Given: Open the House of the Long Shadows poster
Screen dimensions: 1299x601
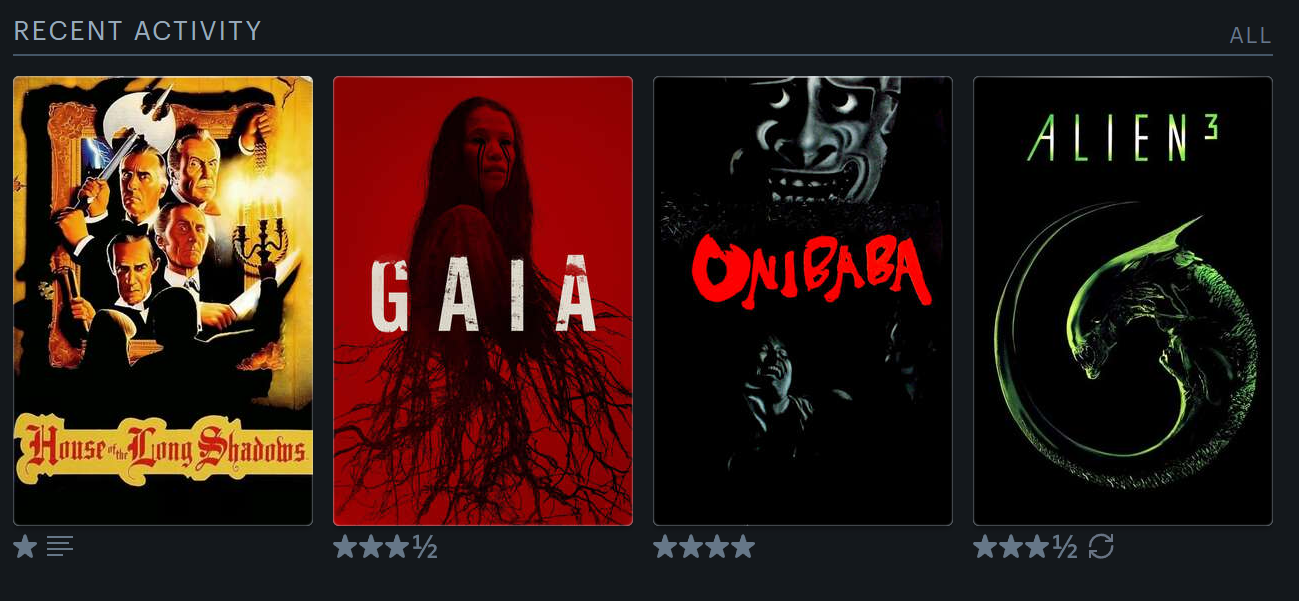Looking at the screenshot, I should (x=163, y=301).
